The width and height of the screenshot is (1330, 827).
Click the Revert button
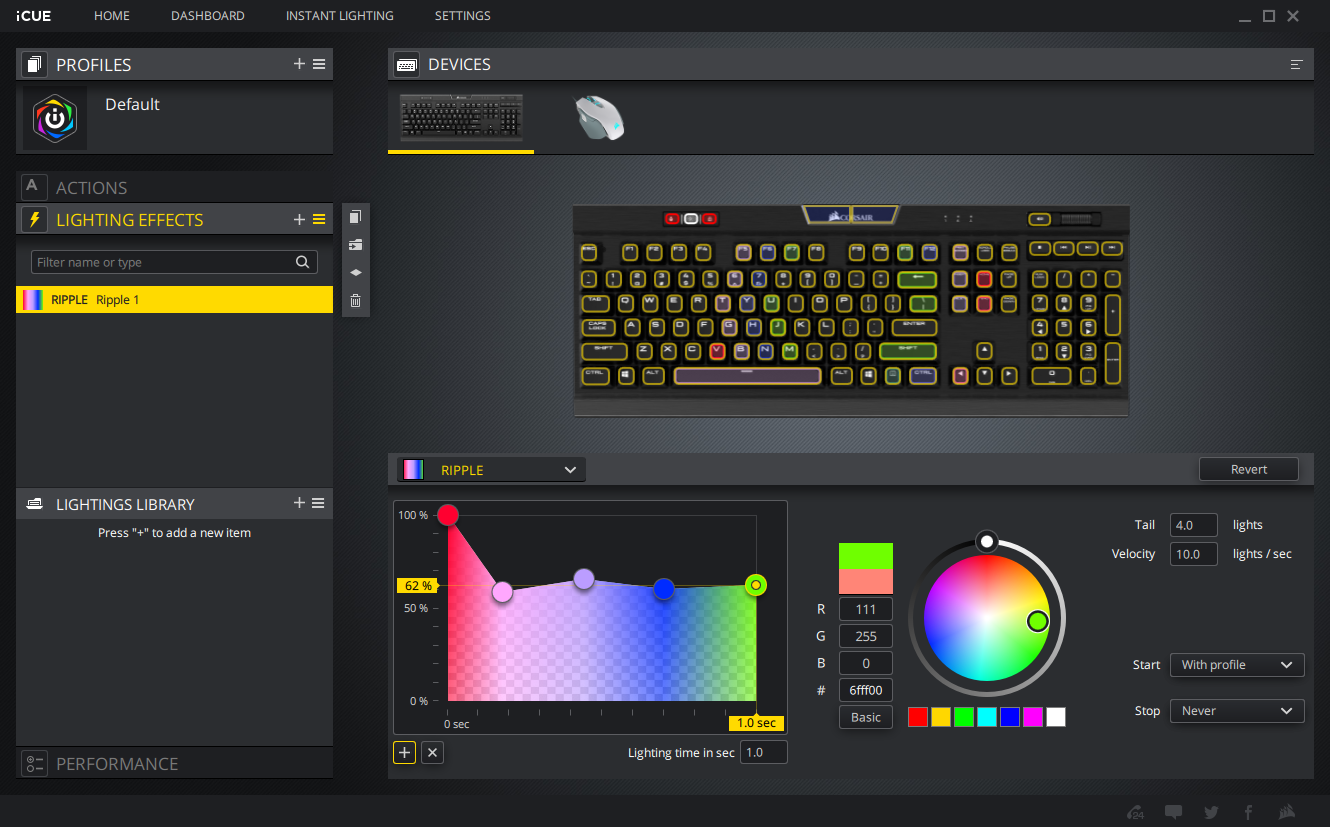[x=1249, y=469]
